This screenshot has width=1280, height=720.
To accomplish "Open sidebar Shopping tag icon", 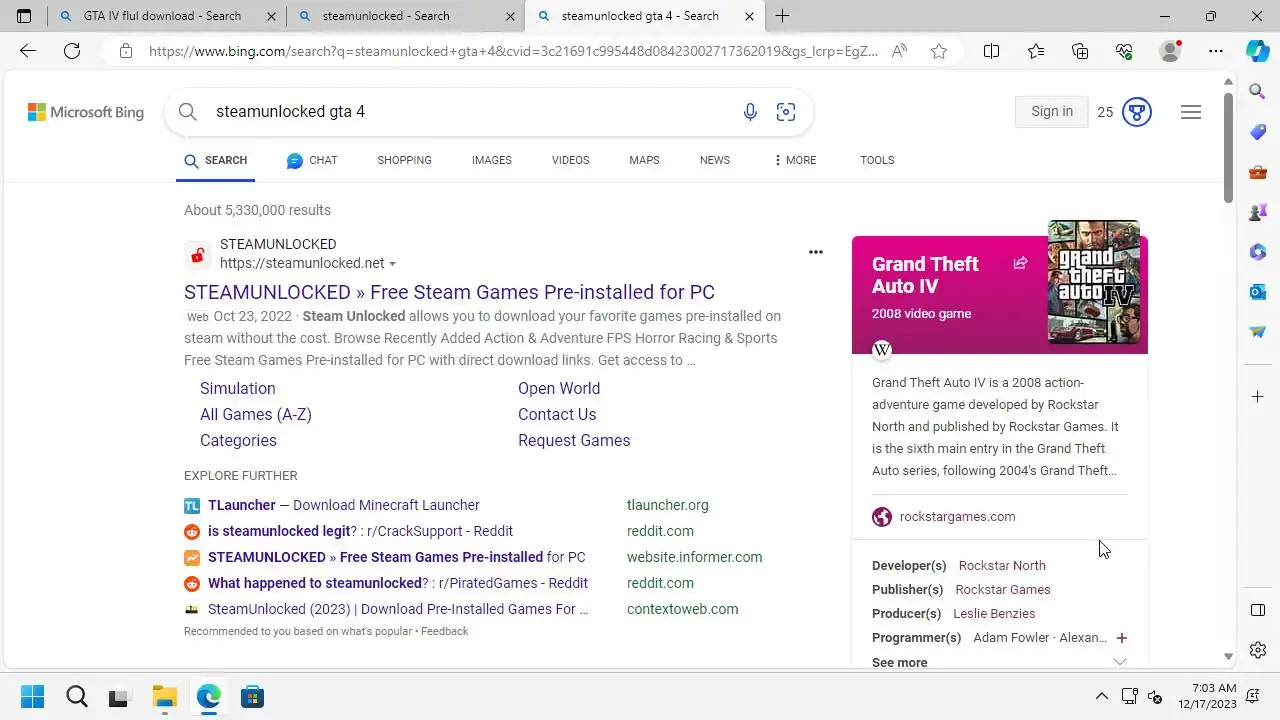I will [x=1258, y=132].
